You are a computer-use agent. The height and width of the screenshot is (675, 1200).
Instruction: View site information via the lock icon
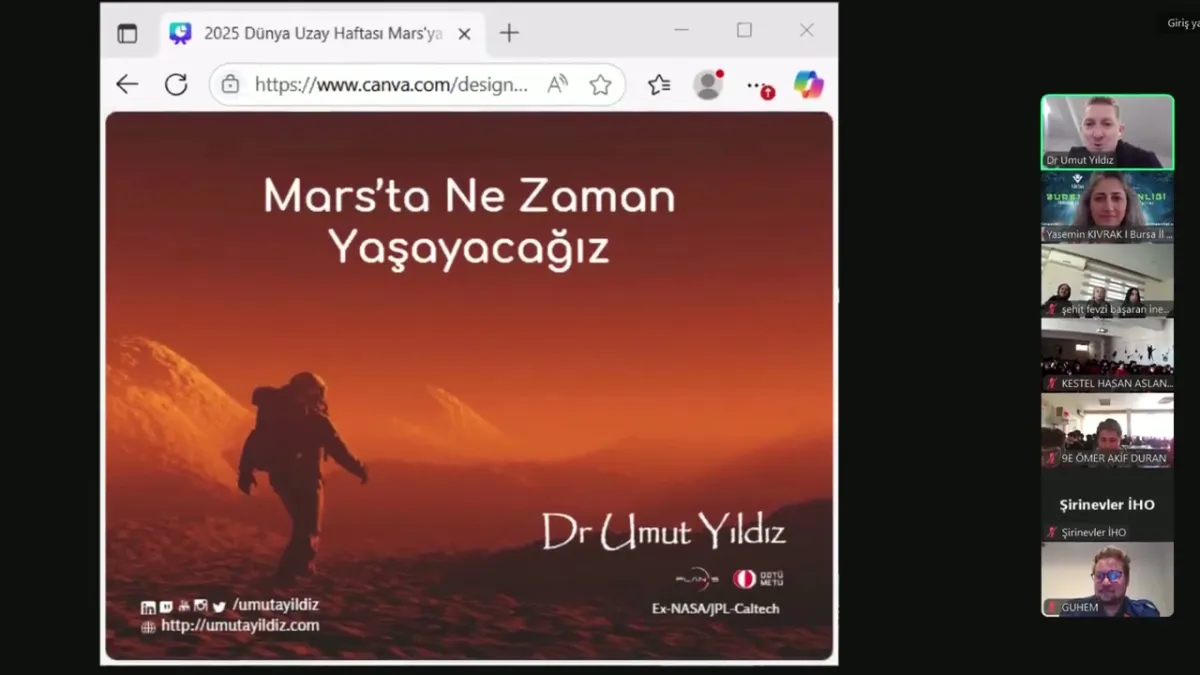[231, 85]
